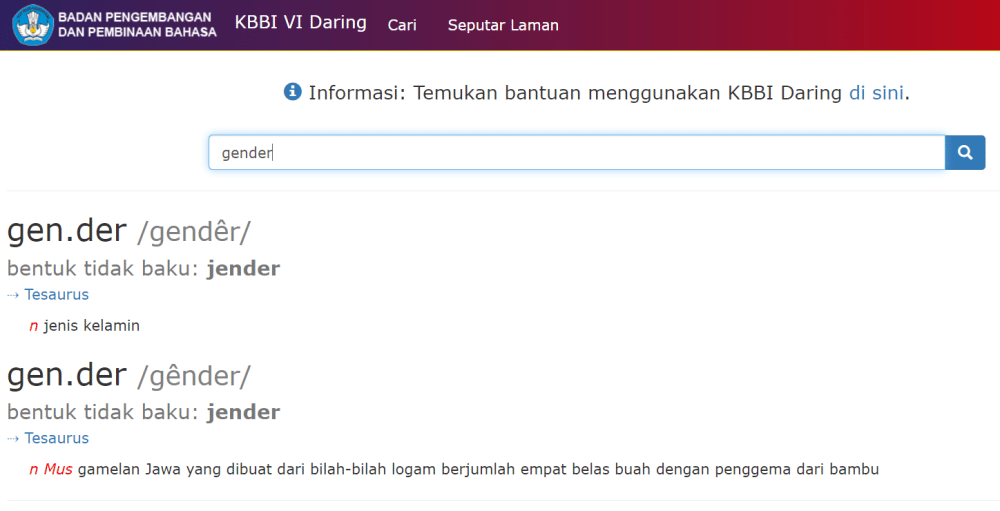Click "jender" under the first entry
Screen dimensions: 1000x511
pyautogui.click(x=243, y=269)
